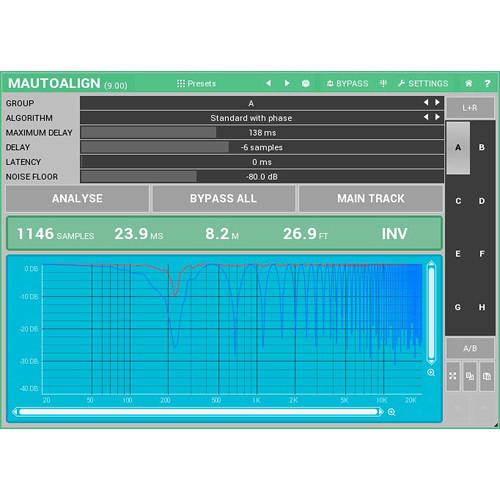Load the next preset arrow in title bar

(x=287, y=83)
